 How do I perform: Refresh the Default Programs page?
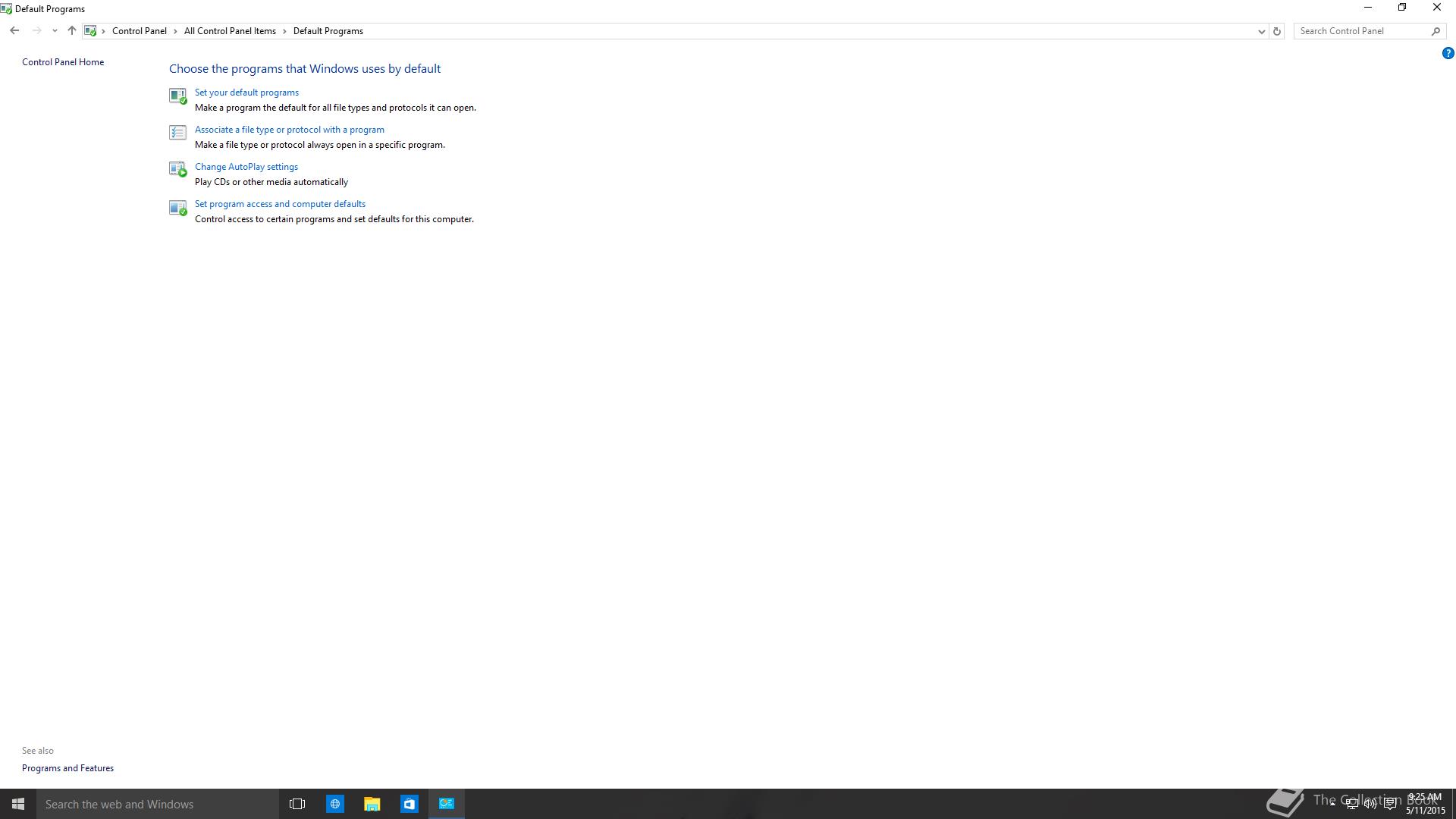(x=1277, y=31)
